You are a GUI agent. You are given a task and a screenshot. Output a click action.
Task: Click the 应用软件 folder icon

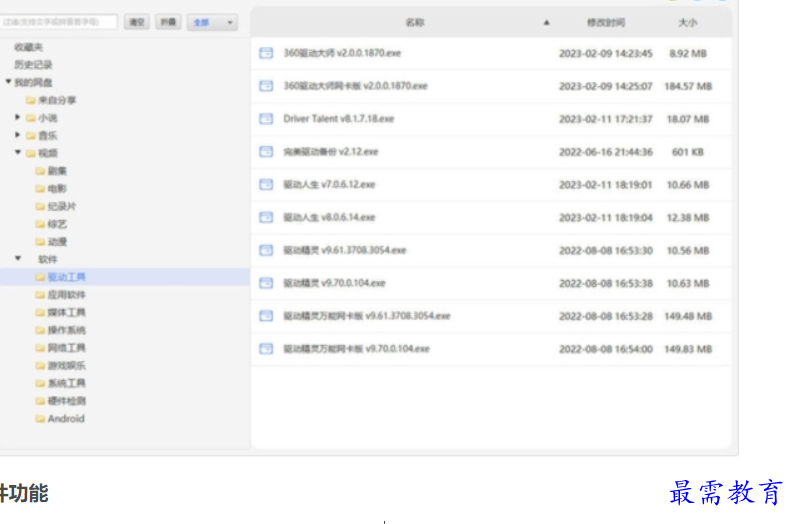coord(40,295)
